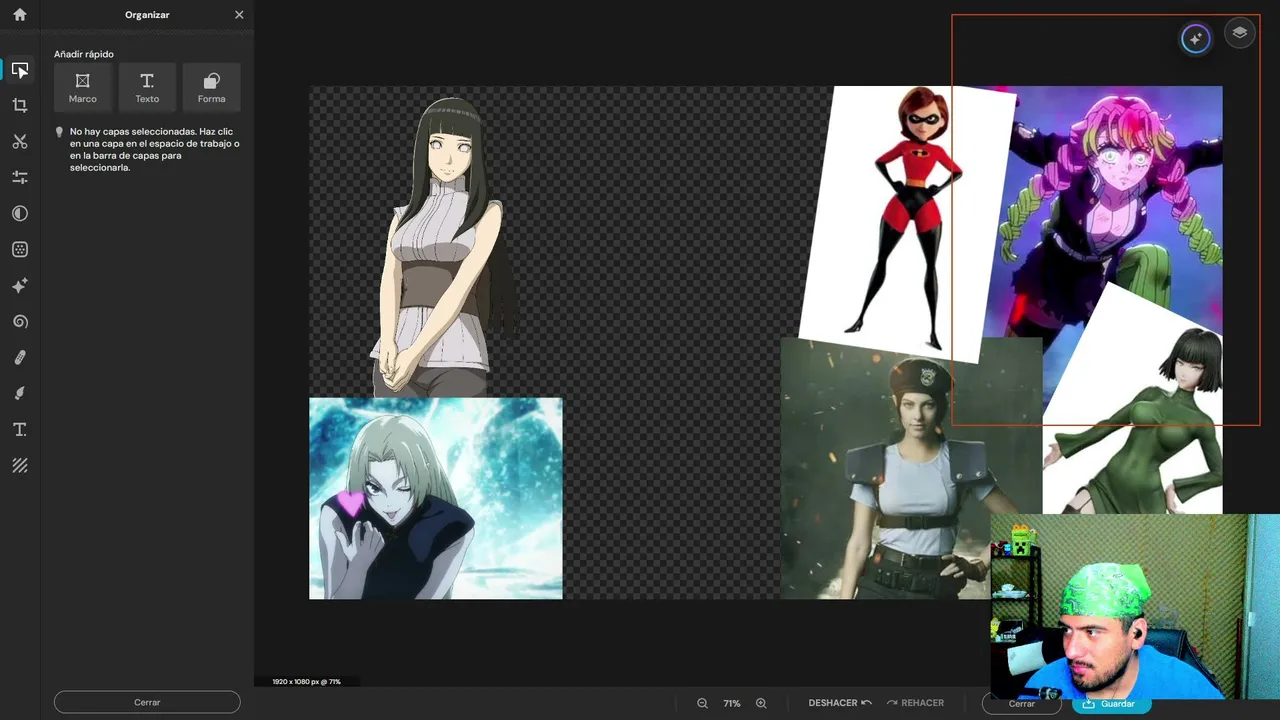Select the spiral Liquify tool
This screenshot has height=720, width=1280.
[x=20, y=321]
